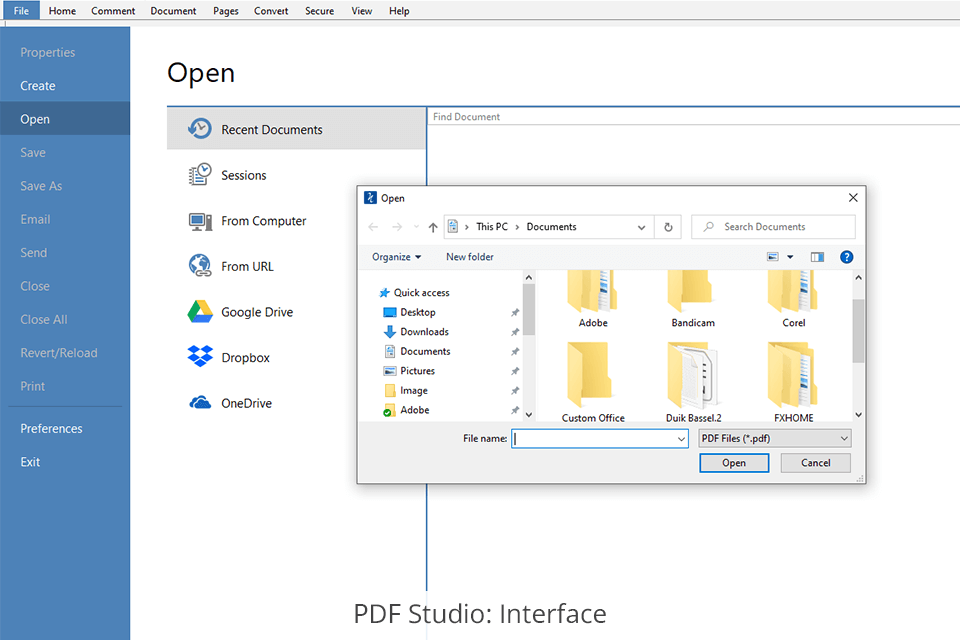
Task: Click the back arrow in Open dialog
Action: coord(373,227)
